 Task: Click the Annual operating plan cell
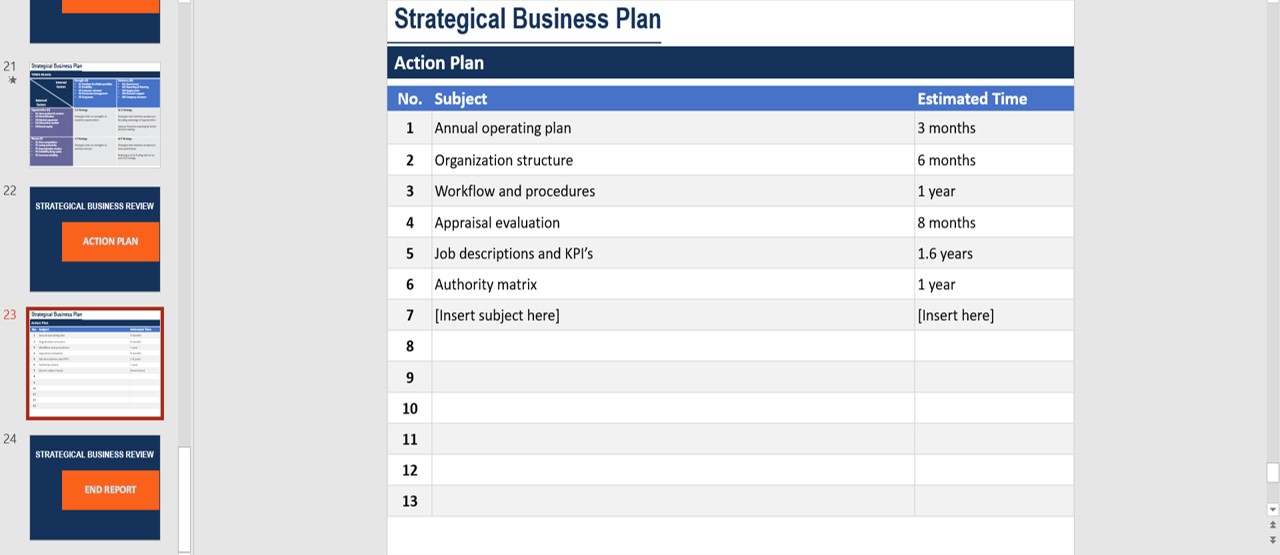click(x=673, y=128)
